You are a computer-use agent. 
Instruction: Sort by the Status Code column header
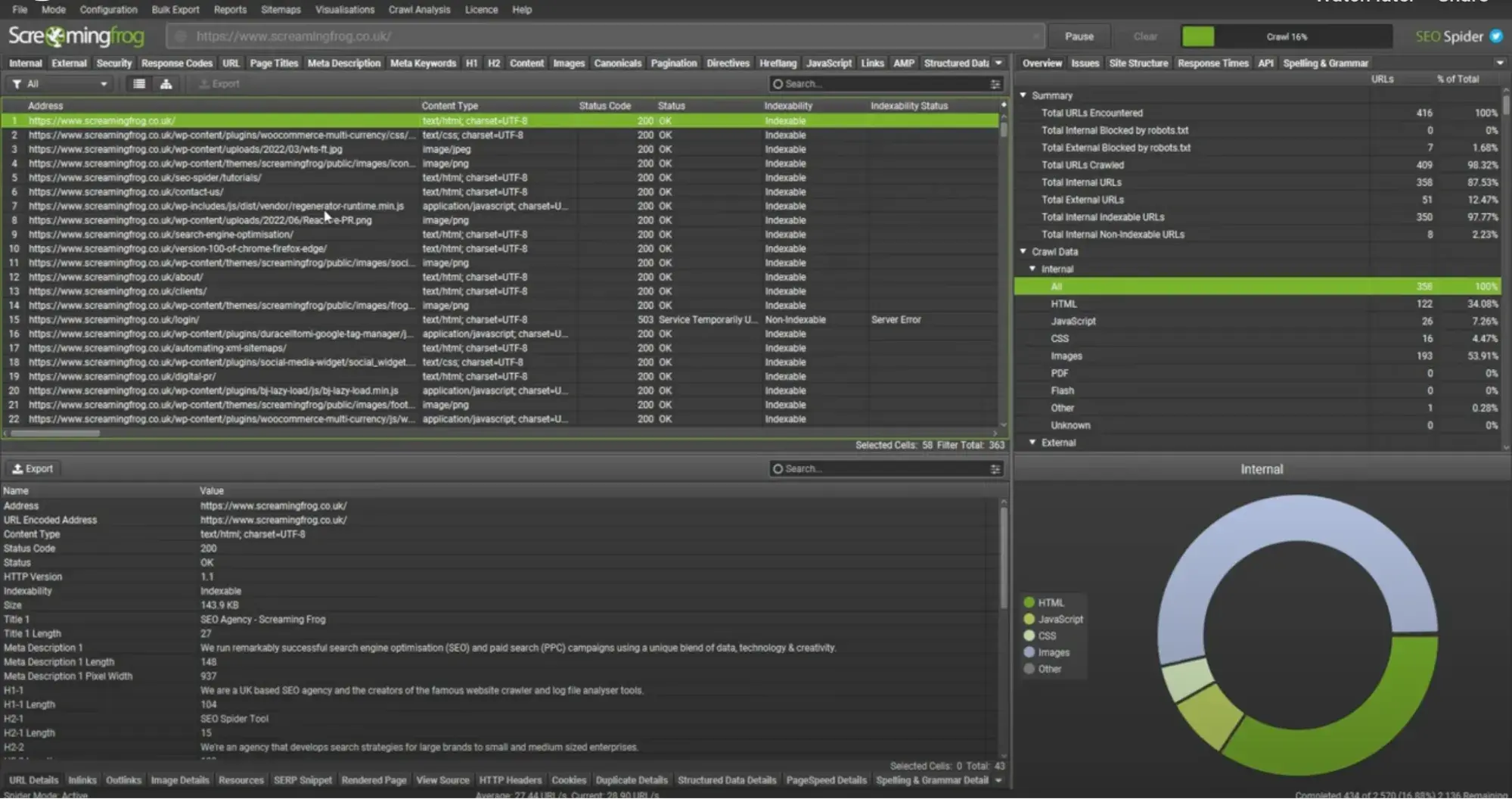[604, 106]
